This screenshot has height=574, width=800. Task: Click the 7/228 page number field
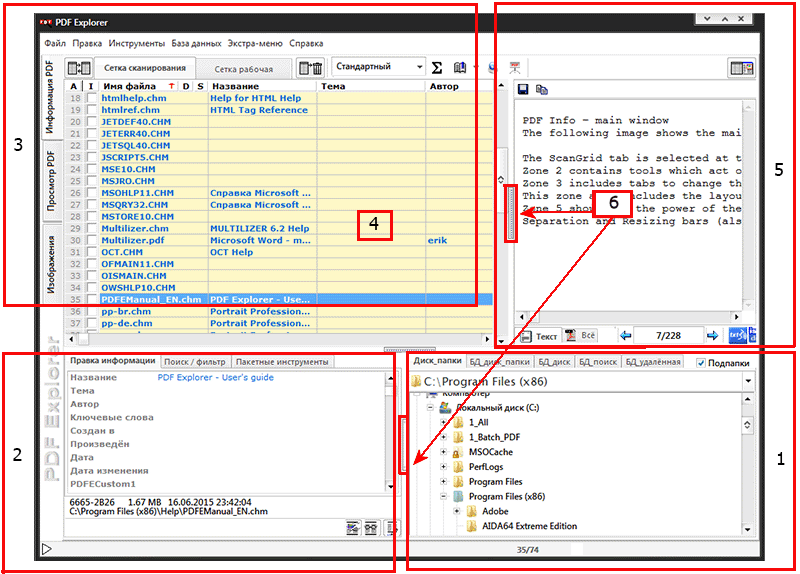tap(668, 335)
